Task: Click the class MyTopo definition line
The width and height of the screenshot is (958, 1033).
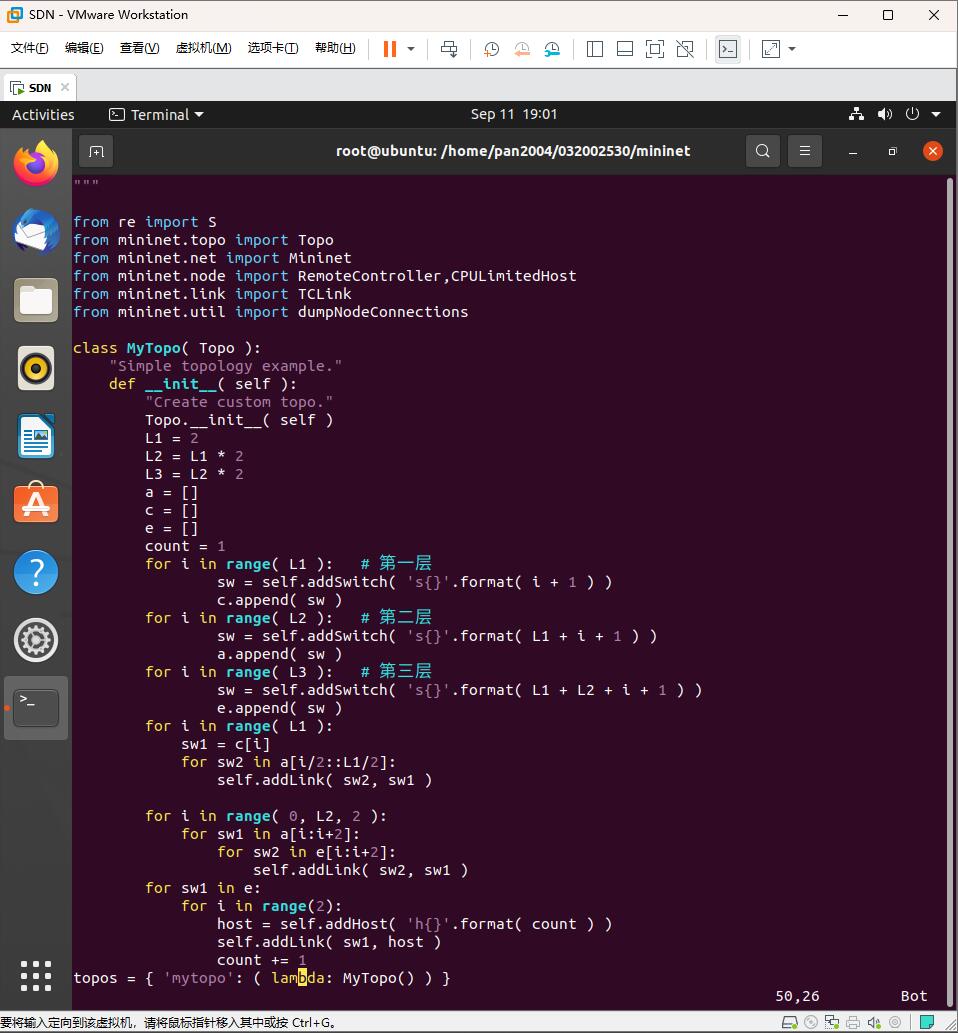Action: pyautogui.click(x=167, y=348)
